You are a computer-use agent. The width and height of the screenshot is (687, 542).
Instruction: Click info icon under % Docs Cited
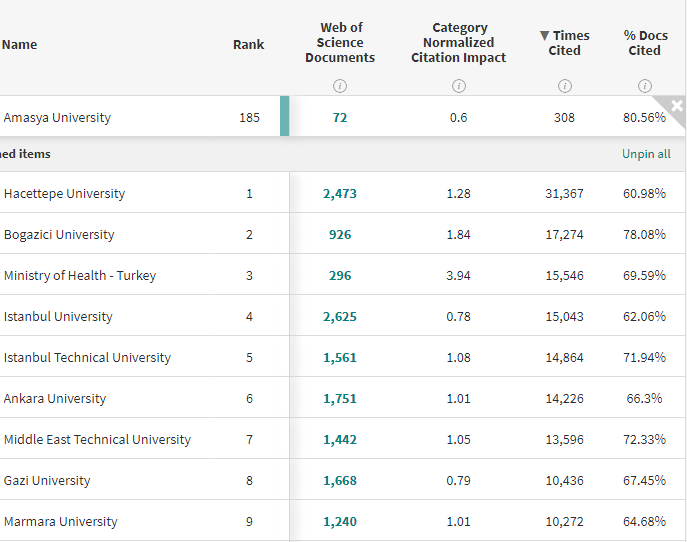click(x=644, y=85)
